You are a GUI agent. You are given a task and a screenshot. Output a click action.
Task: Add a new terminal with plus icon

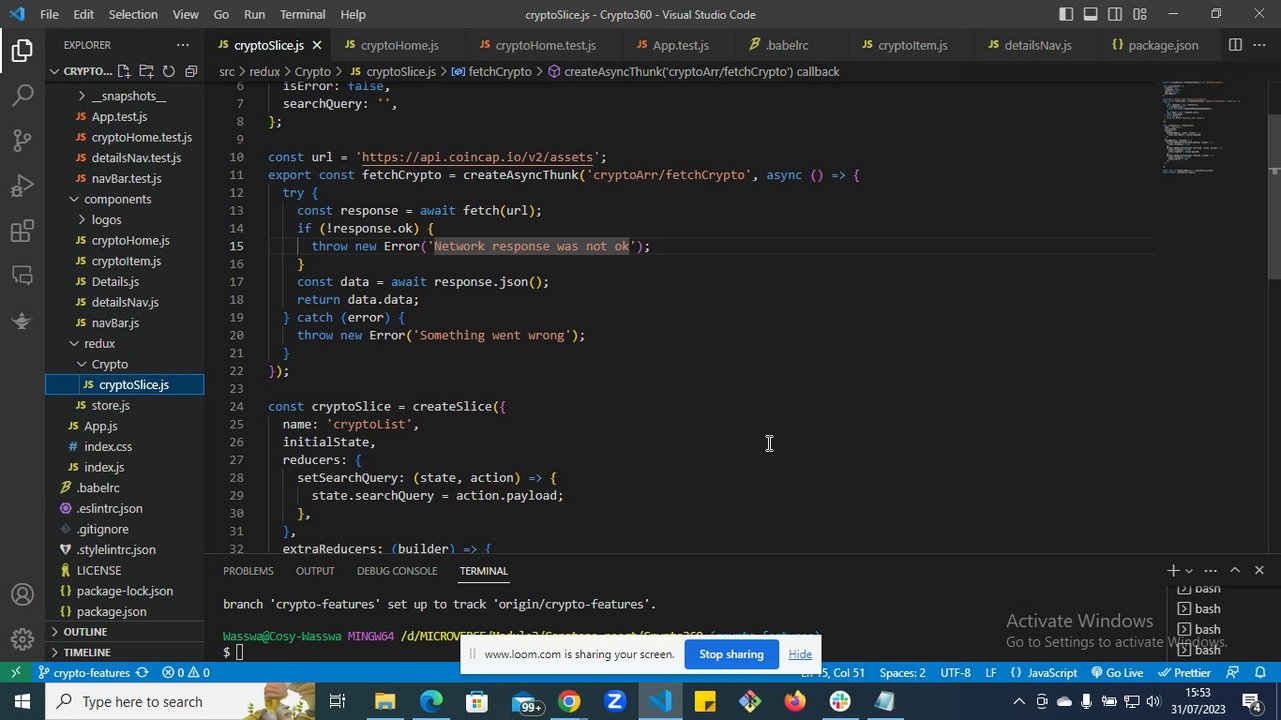pyautogui.click(x=1173, y=570)
